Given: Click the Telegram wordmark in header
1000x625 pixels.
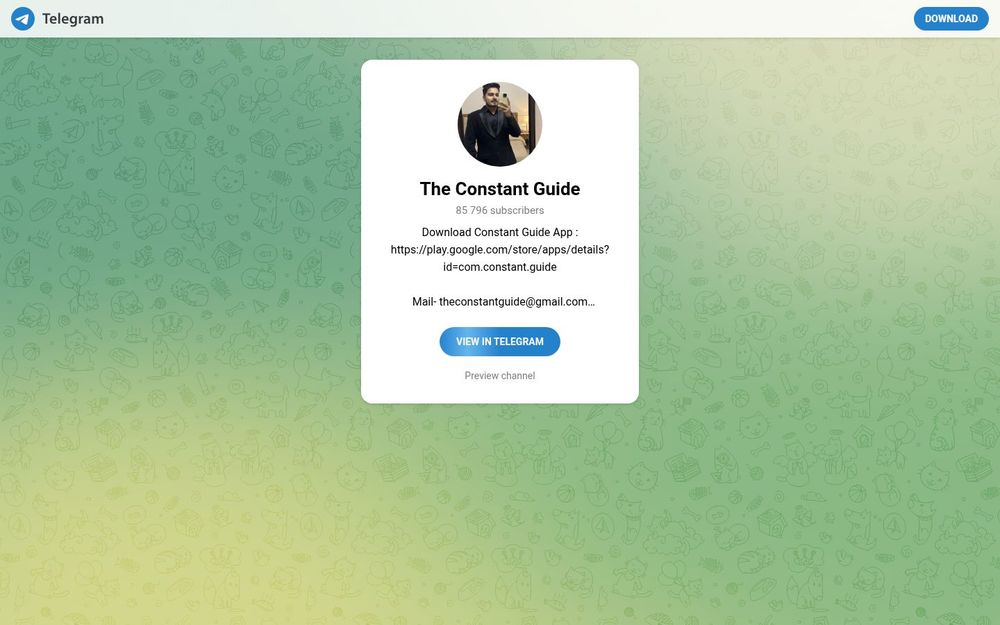Looking at the screenshot, I should point(73,19).
